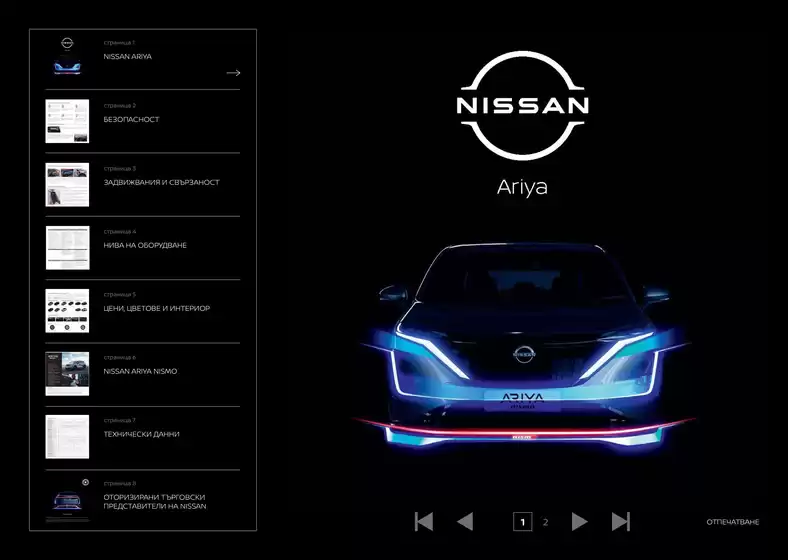The height and width of the screenshot is (560, 788).
Task: Click the page 5 prices thumbnail
Action: click(67, 311)
